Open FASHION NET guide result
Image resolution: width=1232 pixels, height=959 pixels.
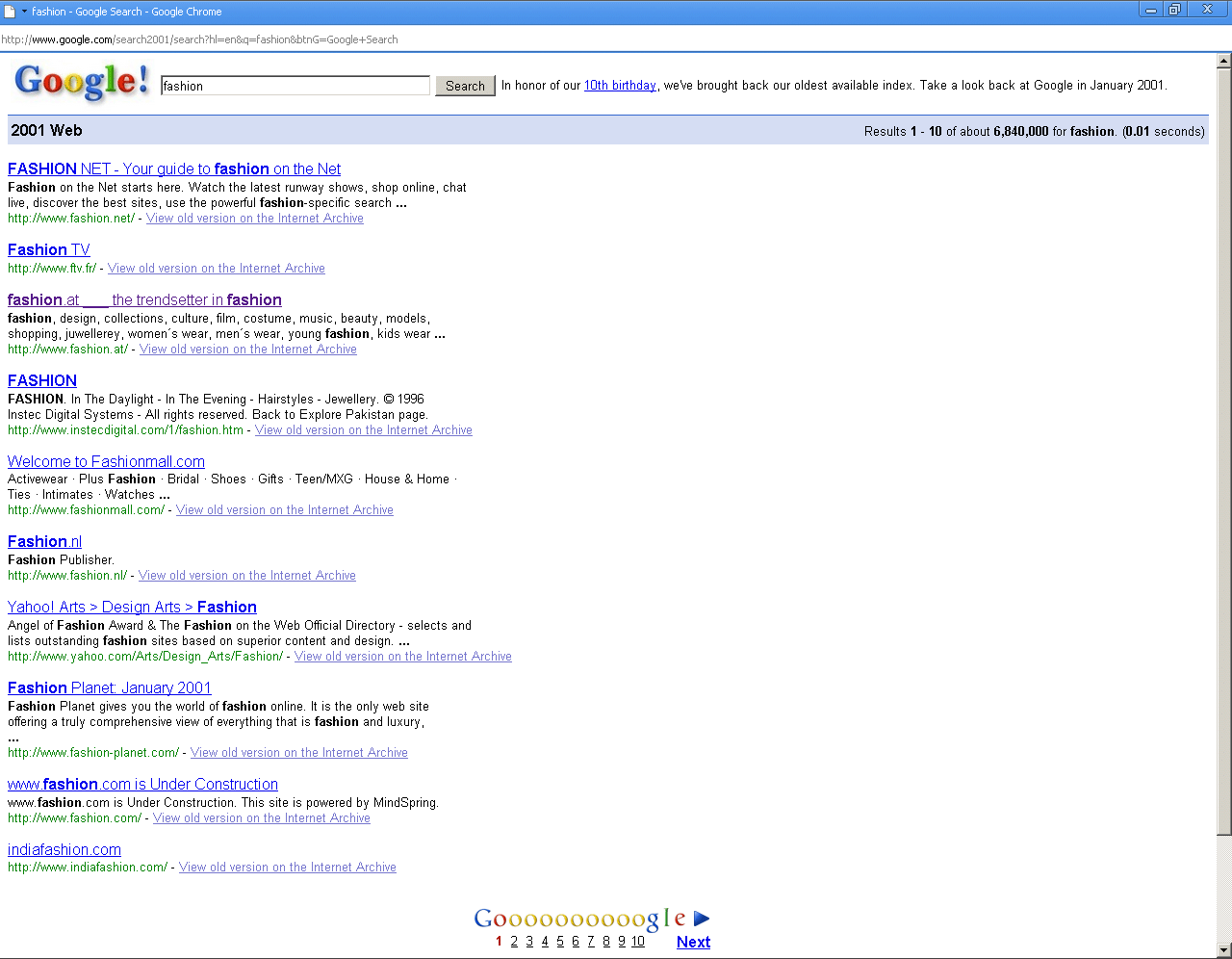[x=174, y=168]
